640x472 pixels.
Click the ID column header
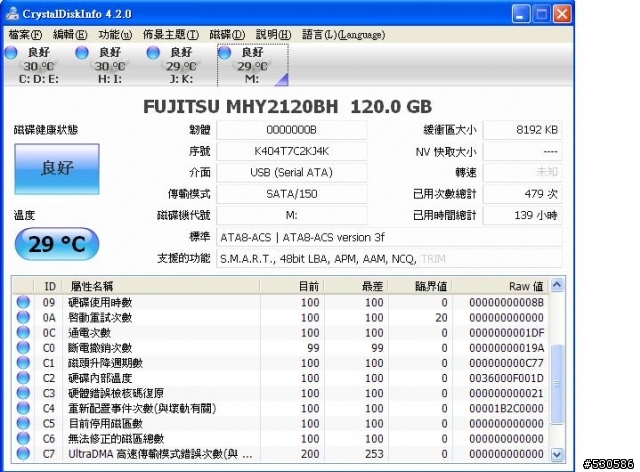point(48,286)
